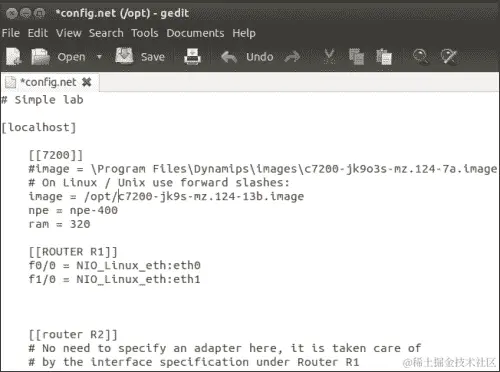The width and height of the screenshot is (500, 372).
Task: Click the 'f0/0 = NIO_Linux_eth:eth0' line
Action: pos(115,266)
